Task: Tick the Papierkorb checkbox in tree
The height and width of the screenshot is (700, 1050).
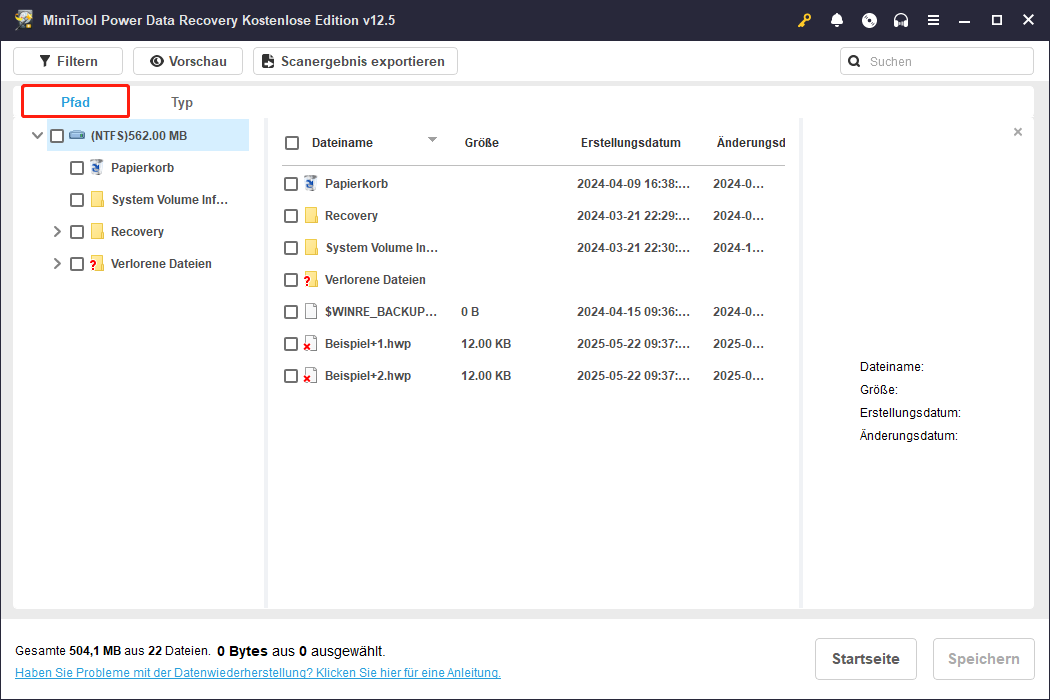Action: [77, 167]
